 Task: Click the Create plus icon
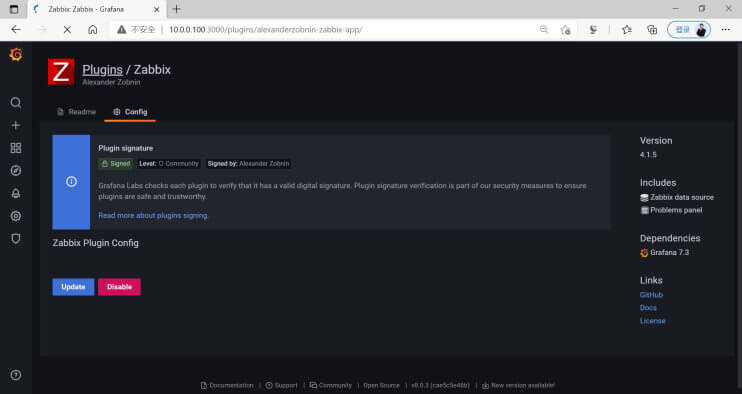click(x=16, y=125)
